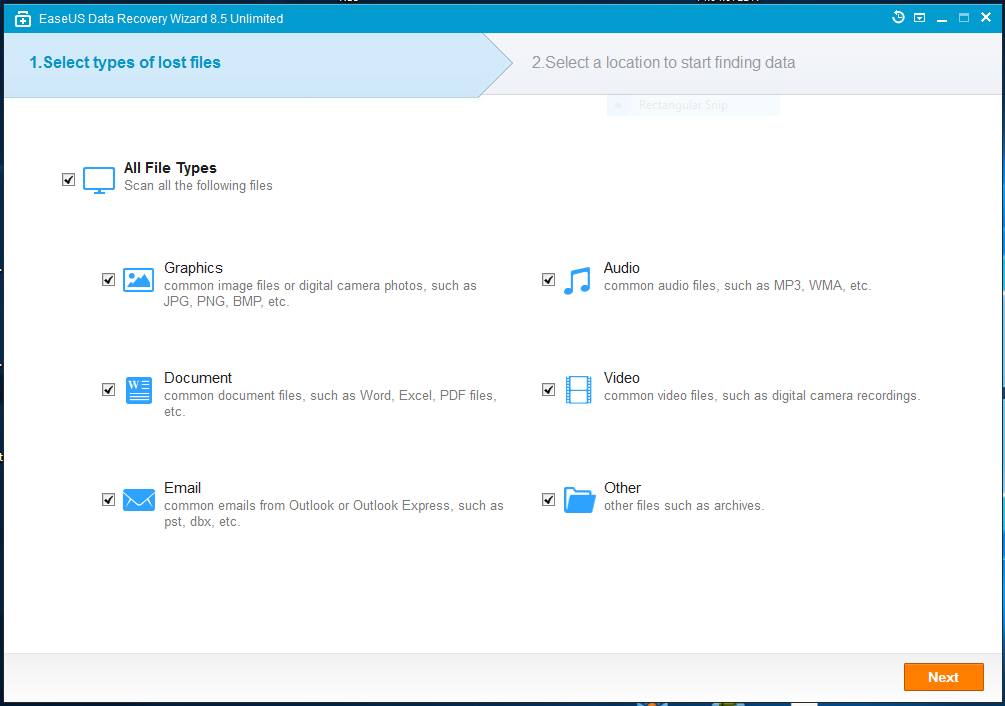Click the 'common emails from Outlook' description
The height and width of the screenshot is (706, 1005).
coord(334,513)
